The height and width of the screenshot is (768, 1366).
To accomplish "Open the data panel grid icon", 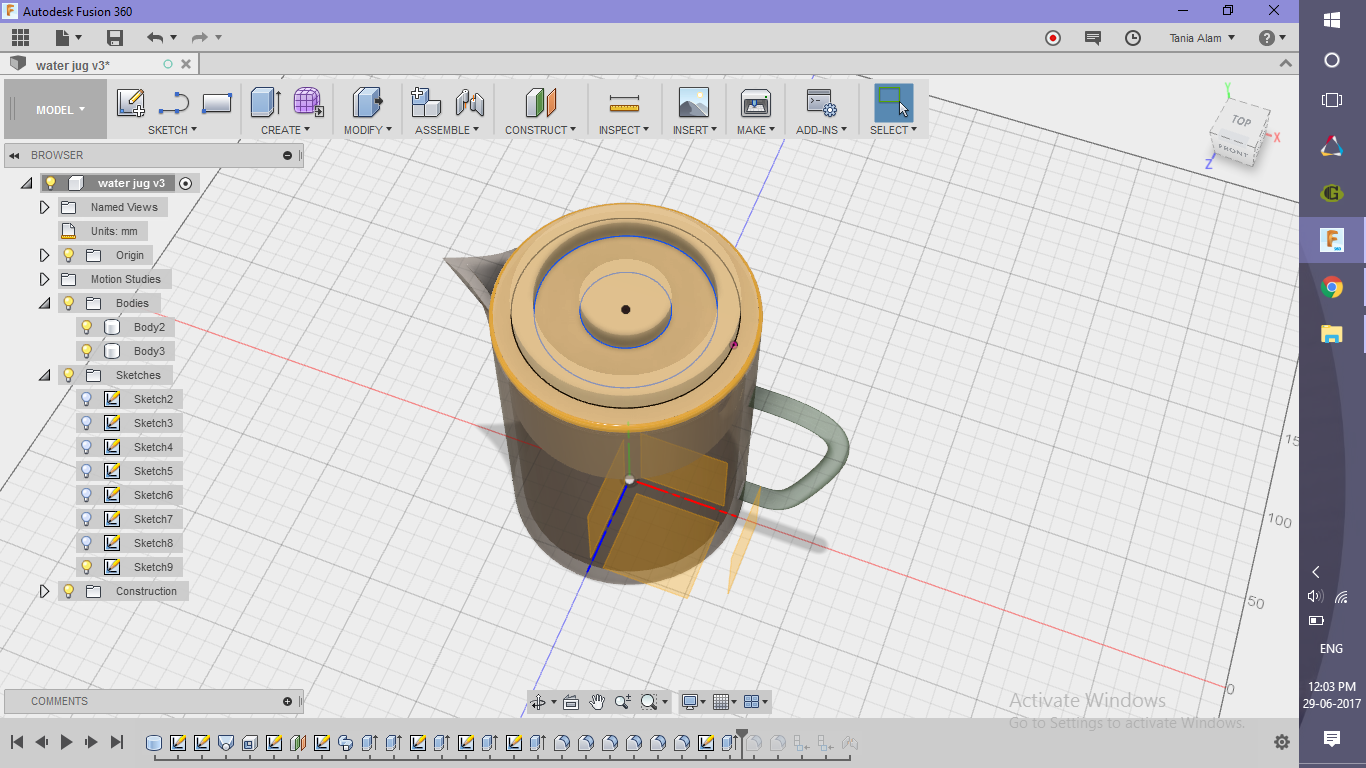I will pyautogui.click(x=20, y=38).
